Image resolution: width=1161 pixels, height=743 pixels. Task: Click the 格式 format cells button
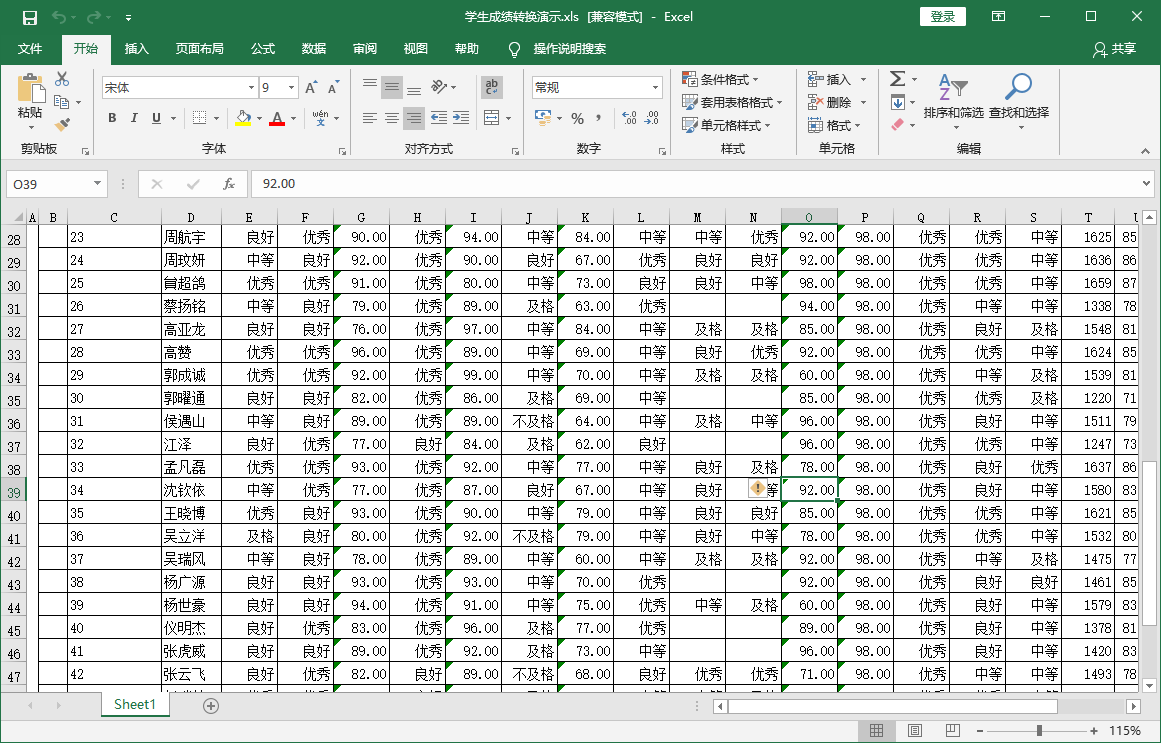[835, 125]
